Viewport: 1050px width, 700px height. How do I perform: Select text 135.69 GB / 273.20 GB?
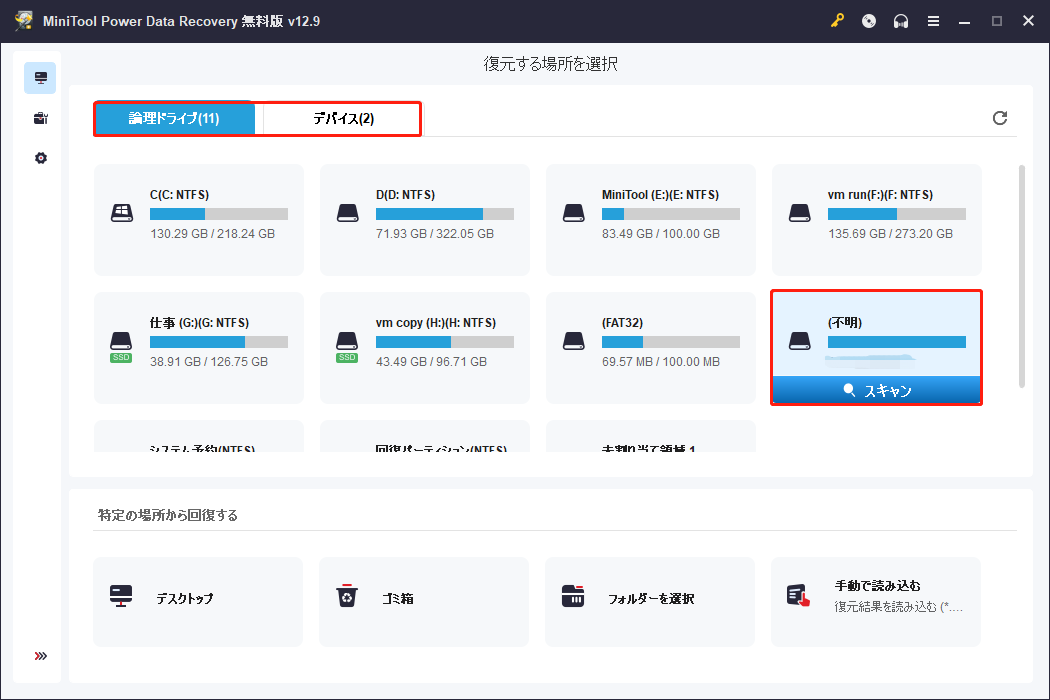[x=891, y=234]
